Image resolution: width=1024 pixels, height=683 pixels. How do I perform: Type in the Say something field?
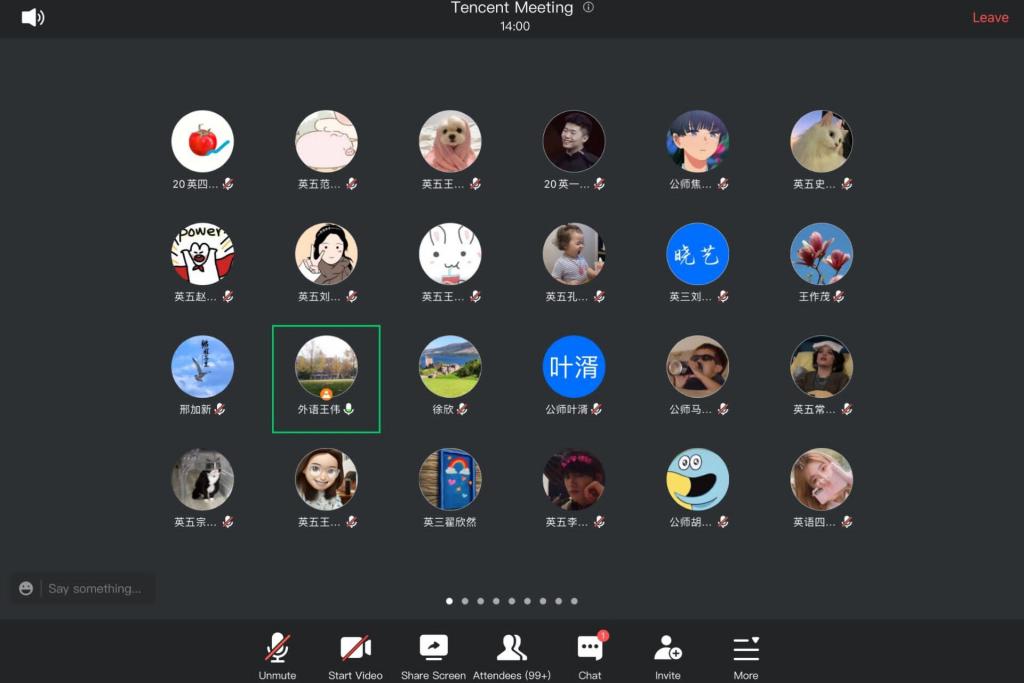coord(95,589)
